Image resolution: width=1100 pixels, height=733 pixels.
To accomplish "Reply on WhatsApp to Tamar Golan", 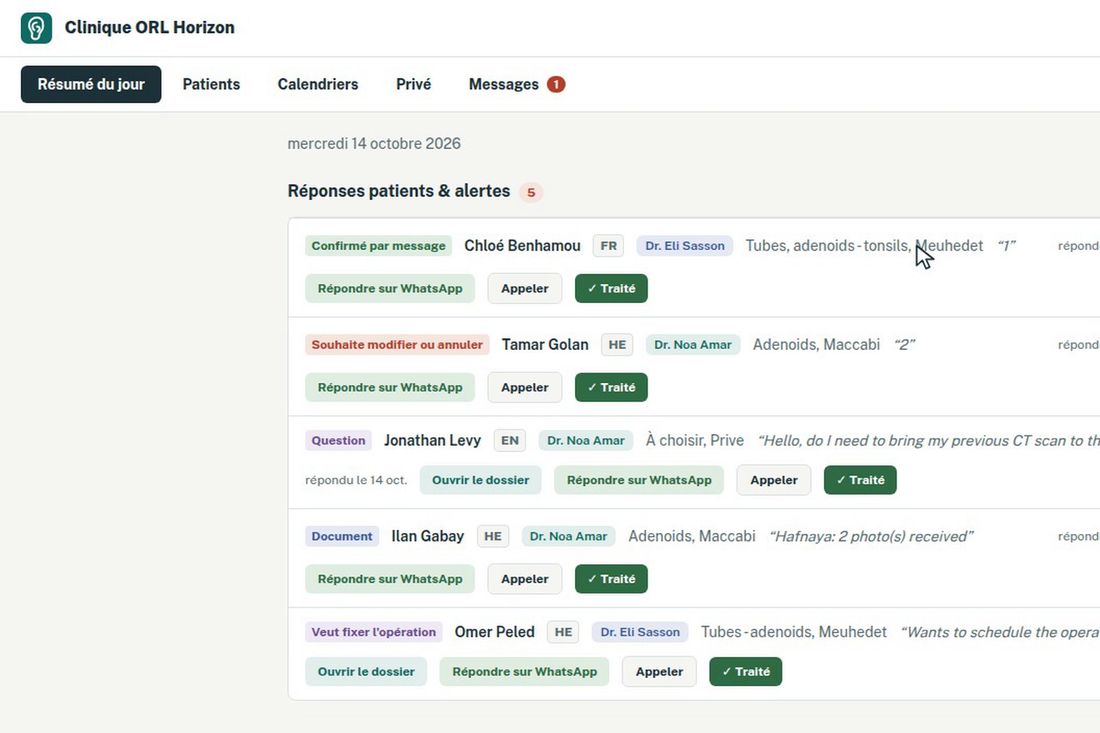I will [390, 387].
